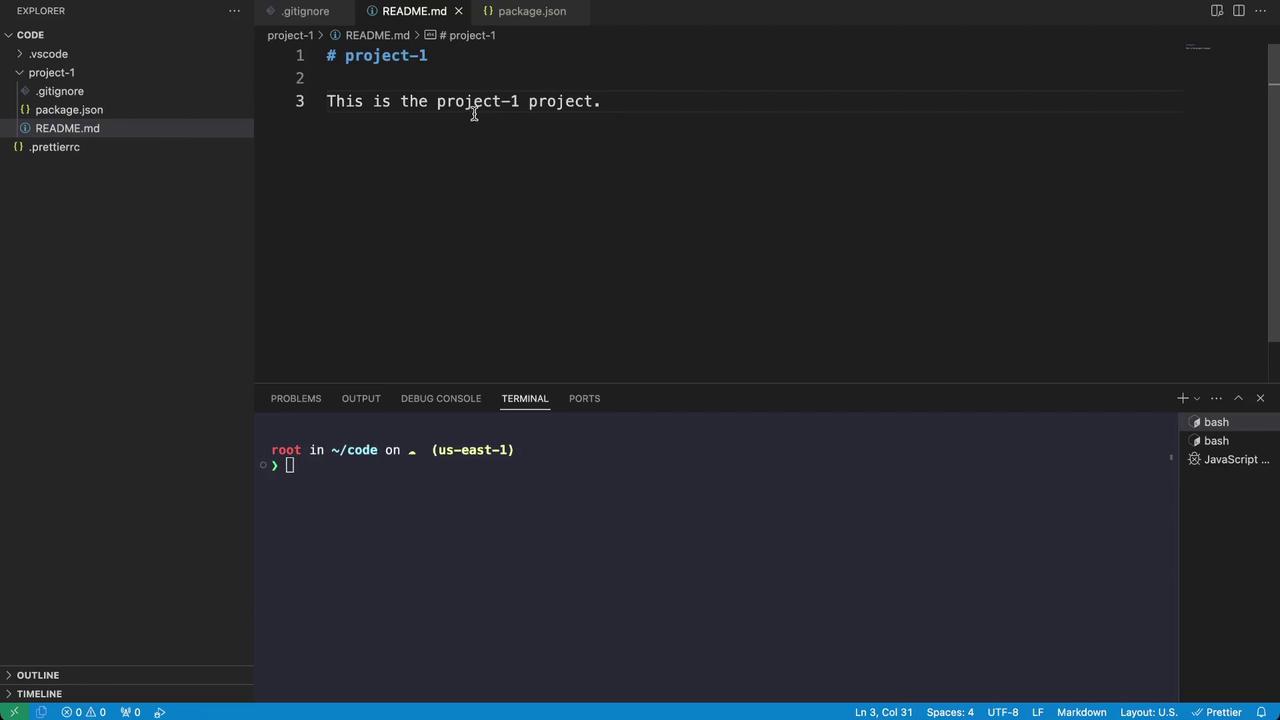Image resolution: width=1280 pixels, height=720 pixels.
Task: Open the .prettierrc file
Action: click(x=54, y=147)
